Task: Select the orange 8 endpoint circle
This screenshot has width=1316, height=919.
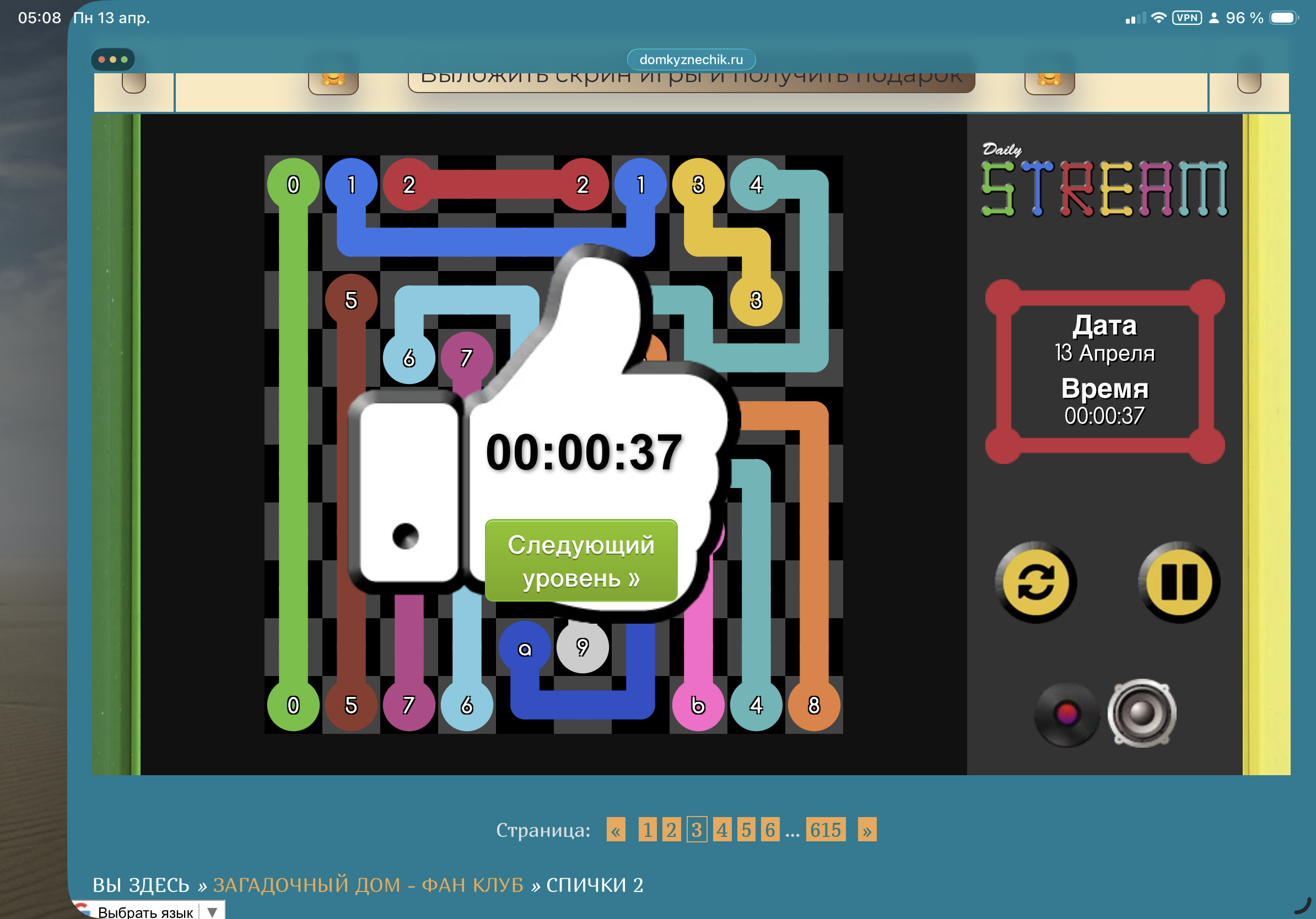Action: [813, 705]
